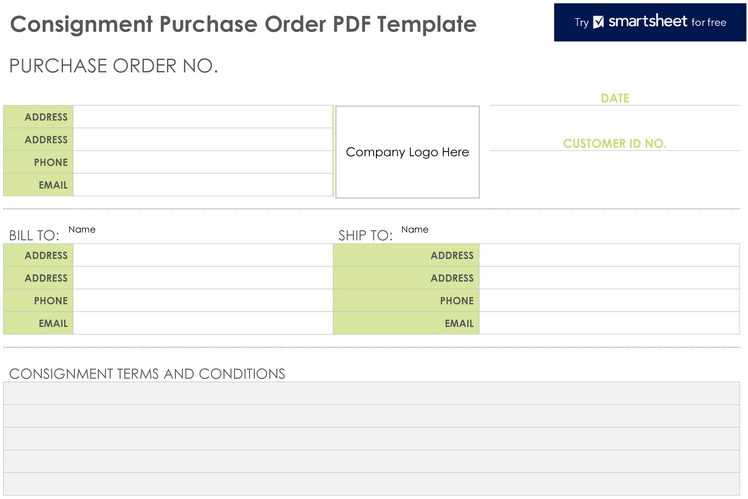The width and height of the screenshot is (748, 499).
Task: Click the first consignment terms line
Action: point(372,393)
